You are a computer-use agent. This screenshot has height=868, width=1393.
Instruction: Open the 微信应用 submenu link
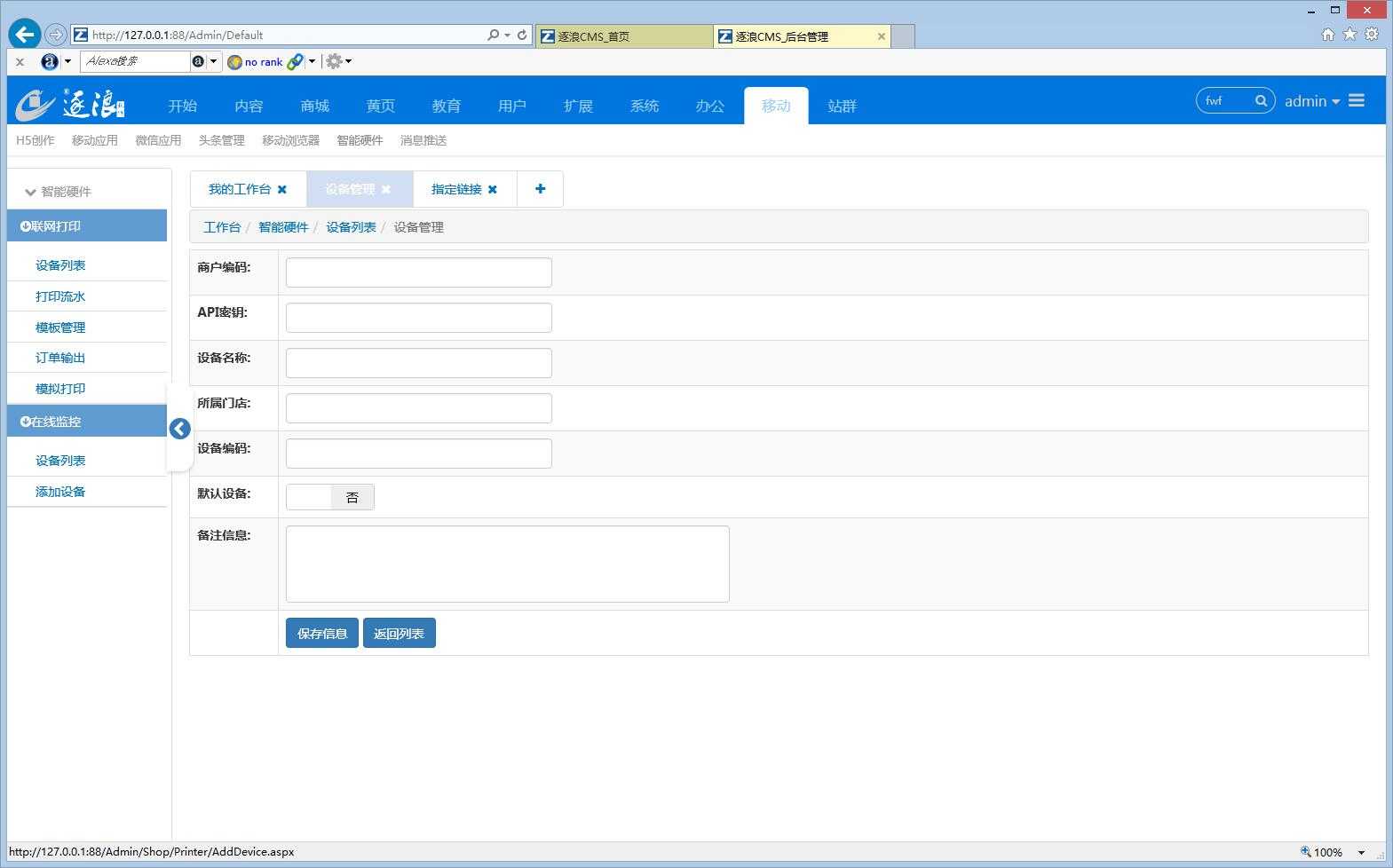[158, 140]
